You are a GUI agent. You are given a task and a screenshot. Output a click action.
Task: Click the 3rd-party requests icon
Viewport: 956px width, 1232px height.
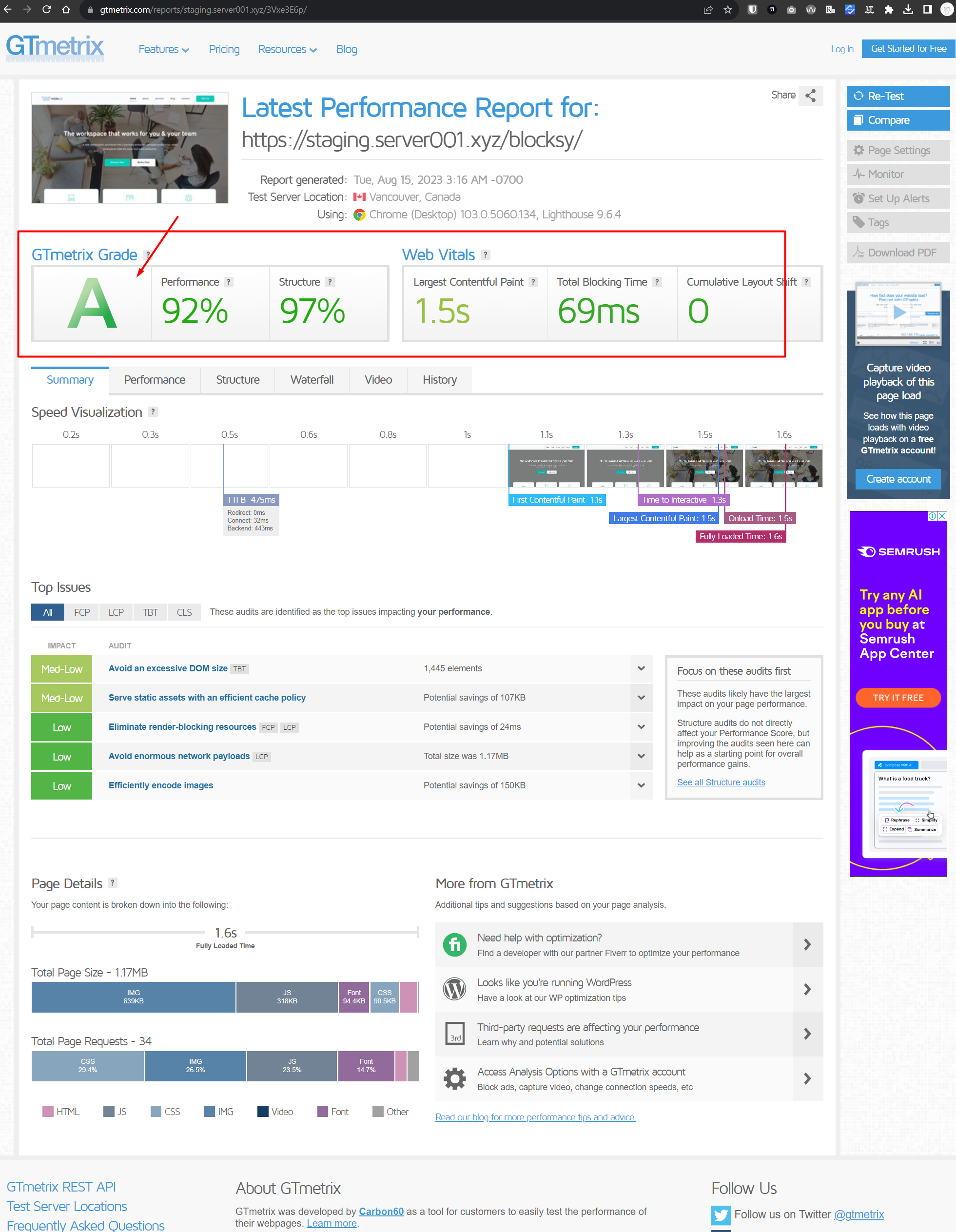pyautogui.click(x=454, y=1034)
